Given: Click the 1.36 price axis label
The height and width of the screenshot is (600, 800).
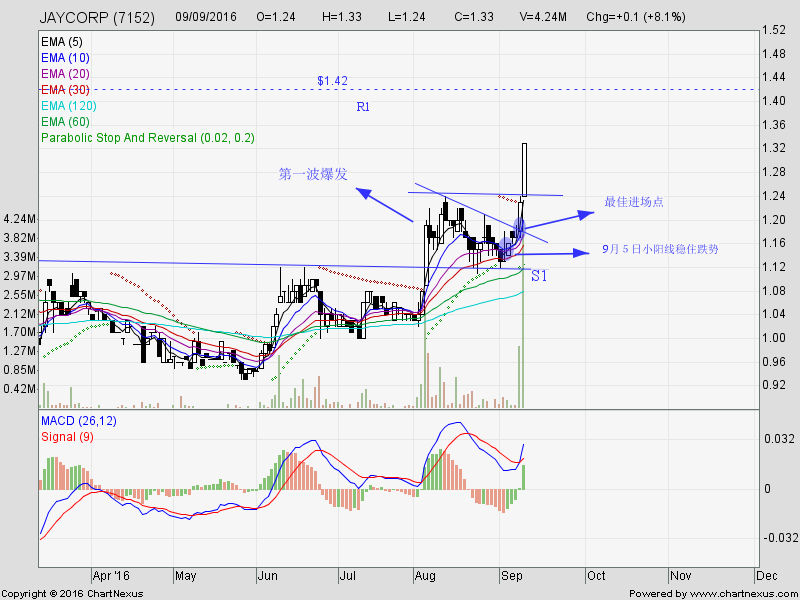Looking at the screenshot, I should point(773,124).
